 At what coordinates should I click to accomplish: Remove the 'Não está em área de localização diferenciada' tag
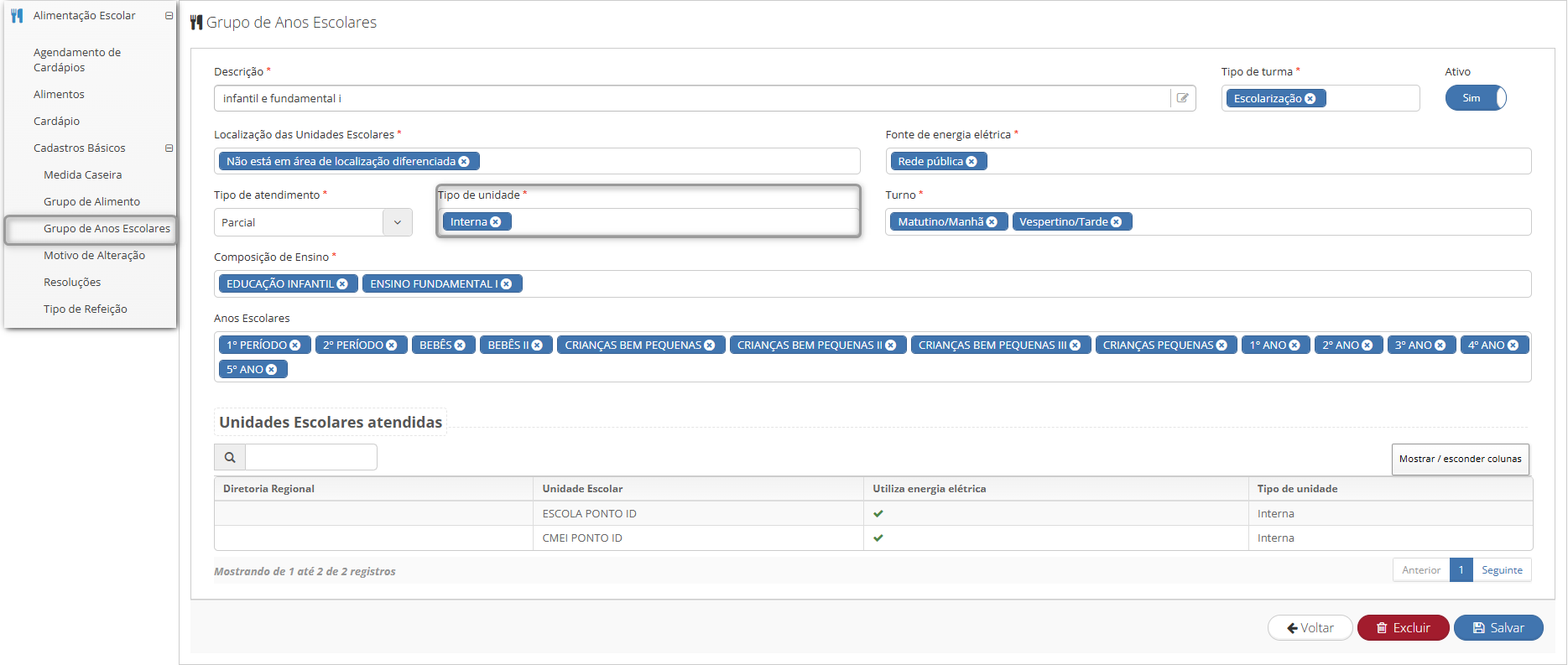point(464,162)
